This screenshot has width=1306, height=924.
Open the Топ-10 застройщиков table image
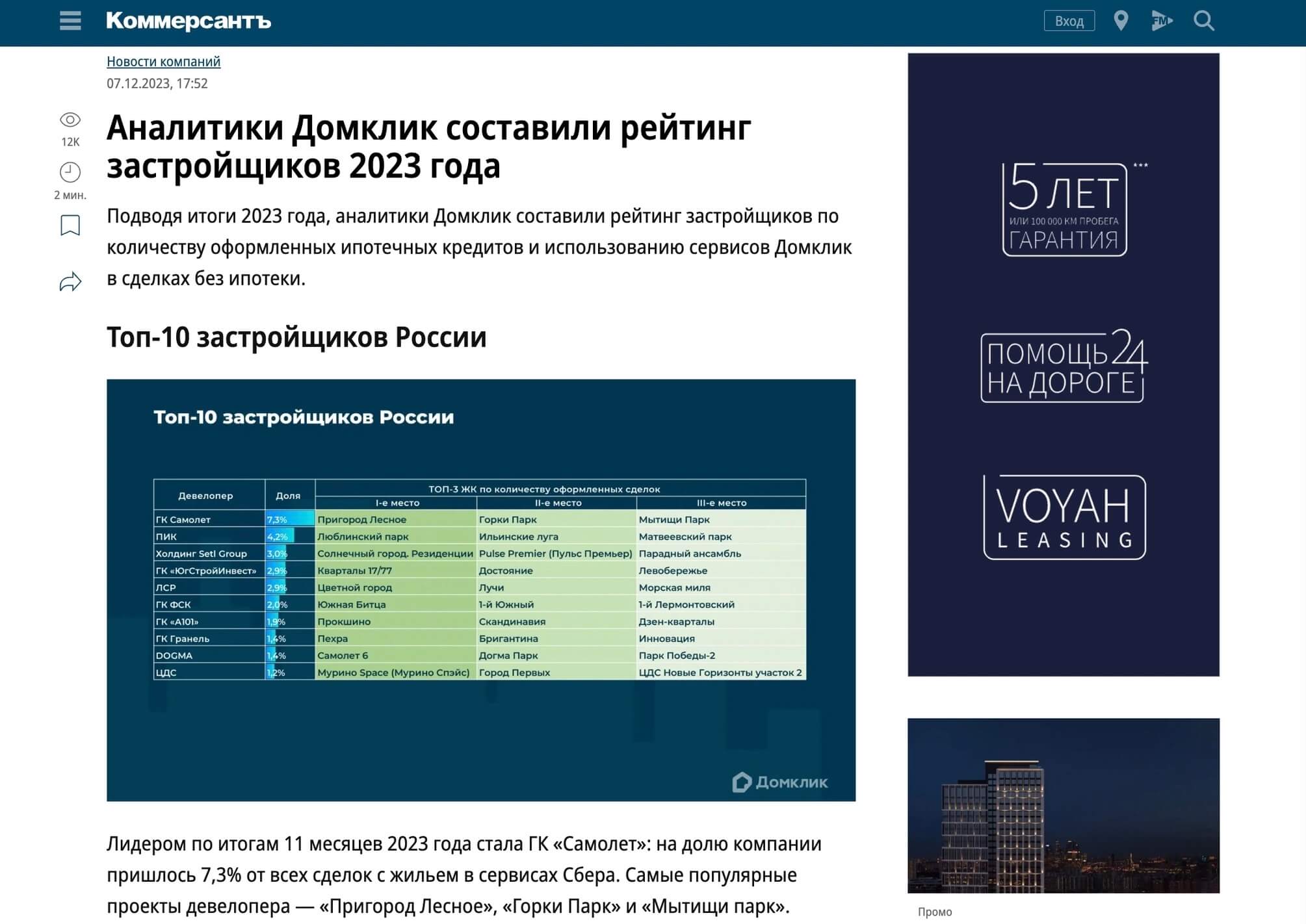(x=481, y=590)
